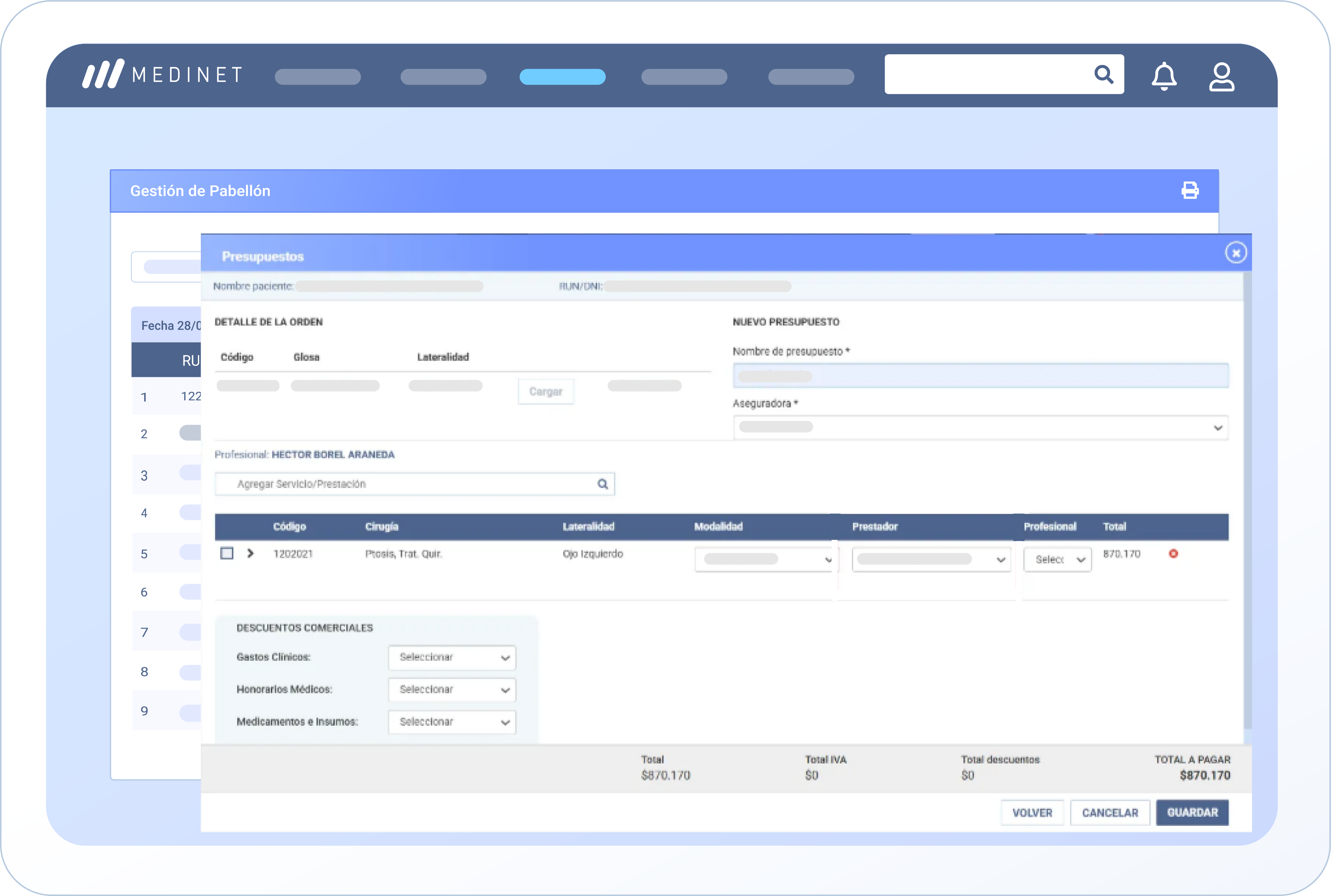Click the Total descuentos value

coord(967,775)
